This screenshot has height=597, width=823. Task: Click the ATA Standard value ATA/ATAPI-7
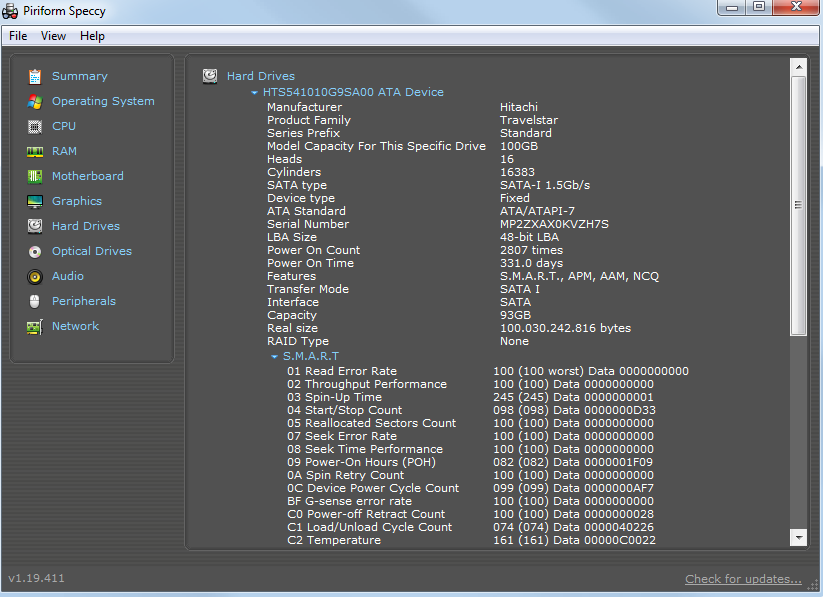click(x=537, y=212)
